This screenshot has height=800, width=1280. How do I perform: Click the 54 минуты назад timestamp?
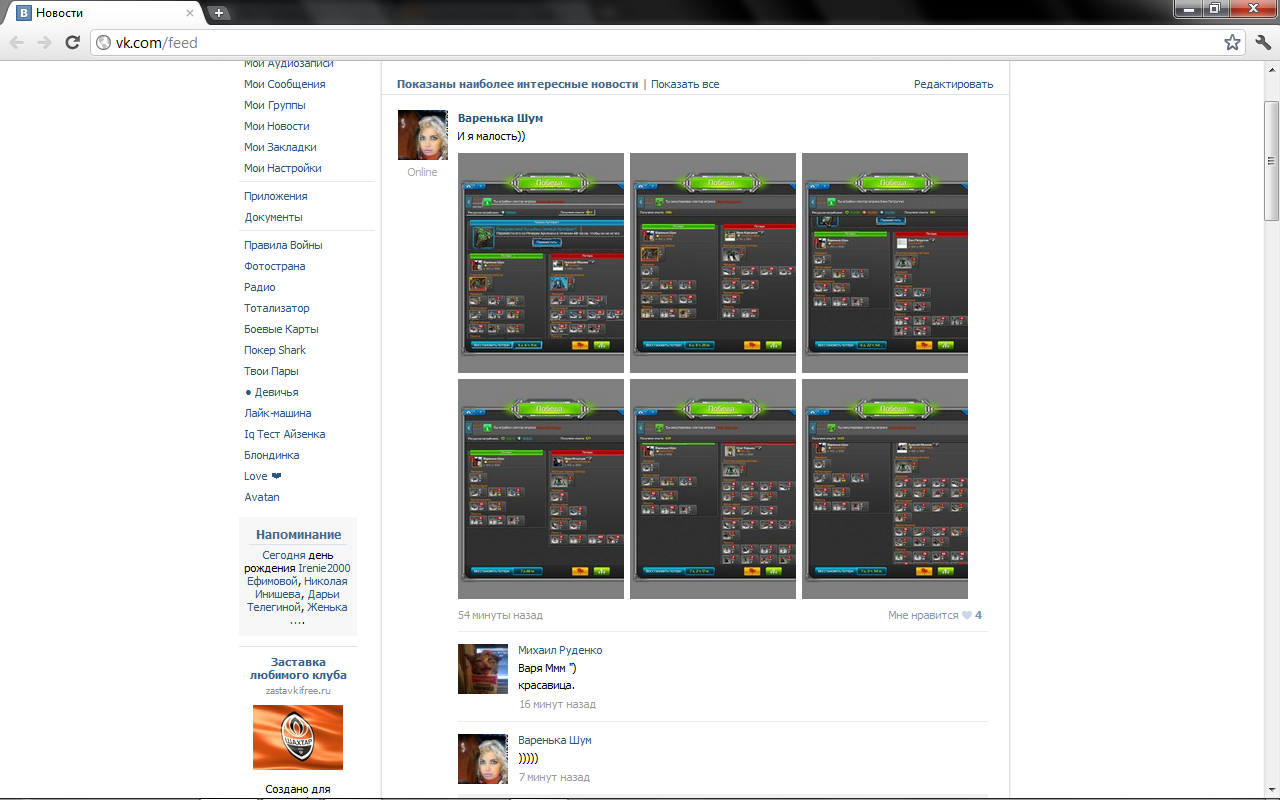(500, 615)
